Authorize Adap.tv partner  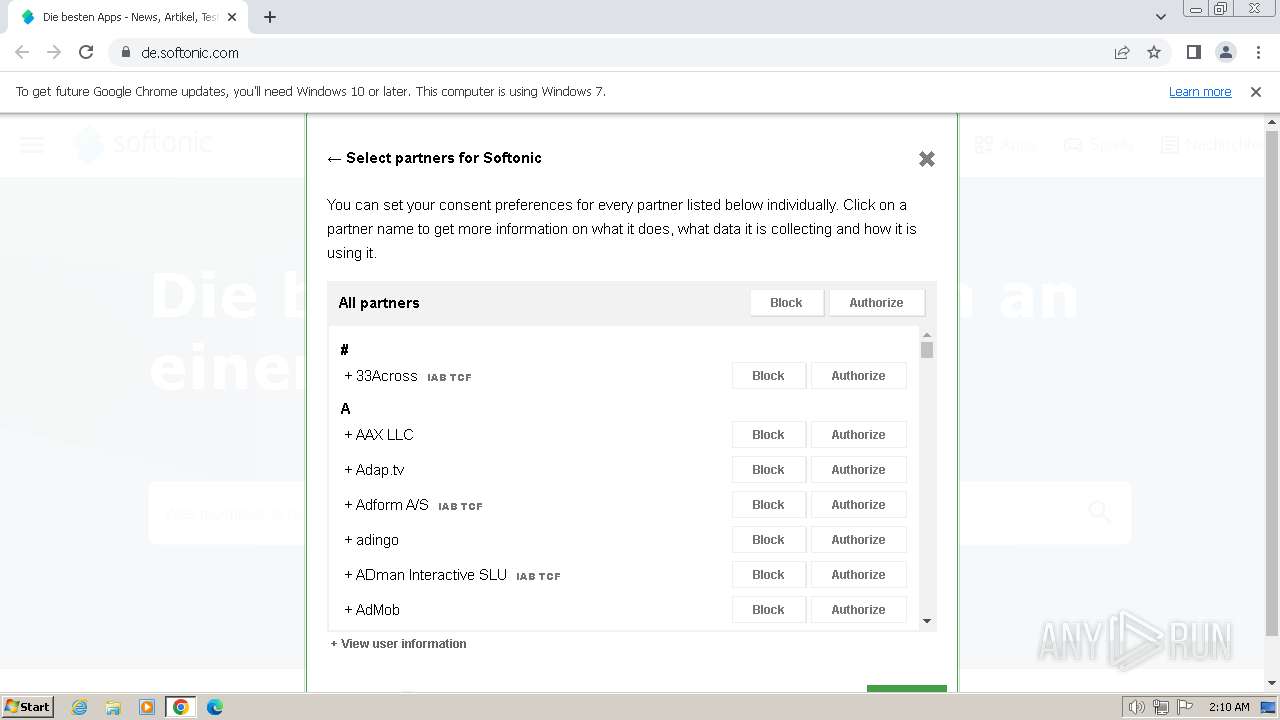pyautogui.click(x=858, y=470)
